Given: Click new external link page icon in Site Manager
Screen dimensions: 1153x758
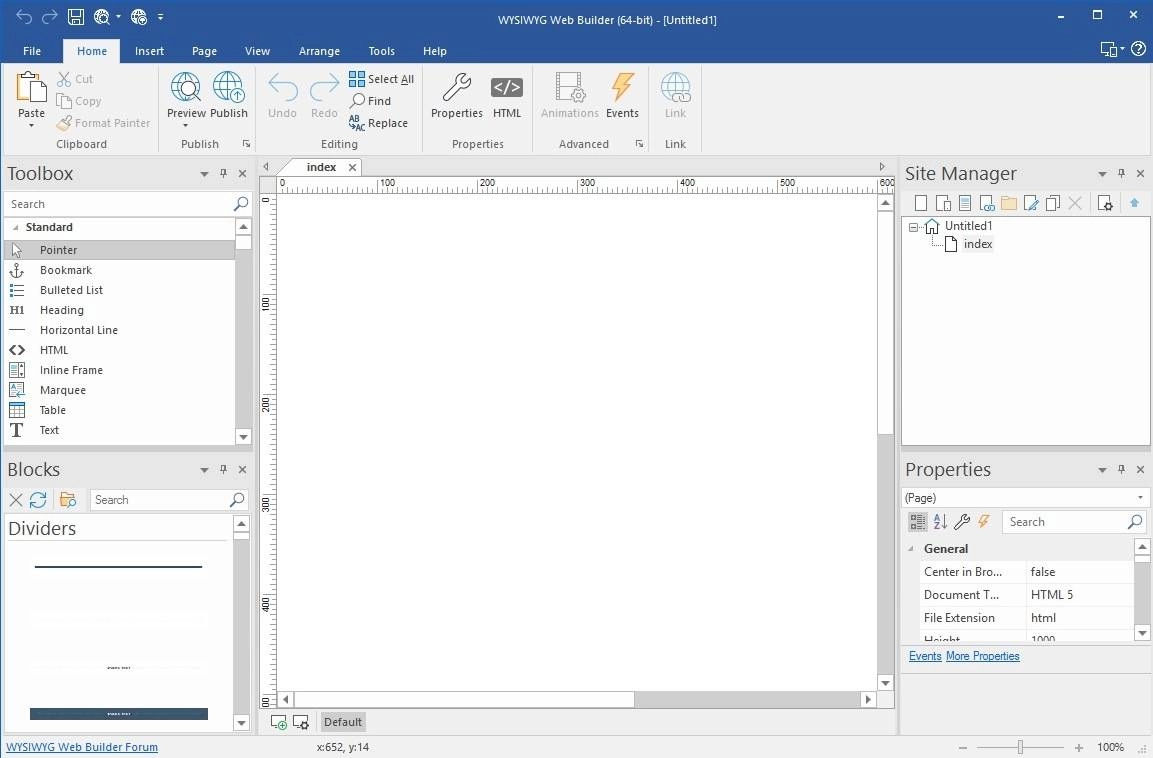Looking at the screenshot, I should (x=987, y=203).
